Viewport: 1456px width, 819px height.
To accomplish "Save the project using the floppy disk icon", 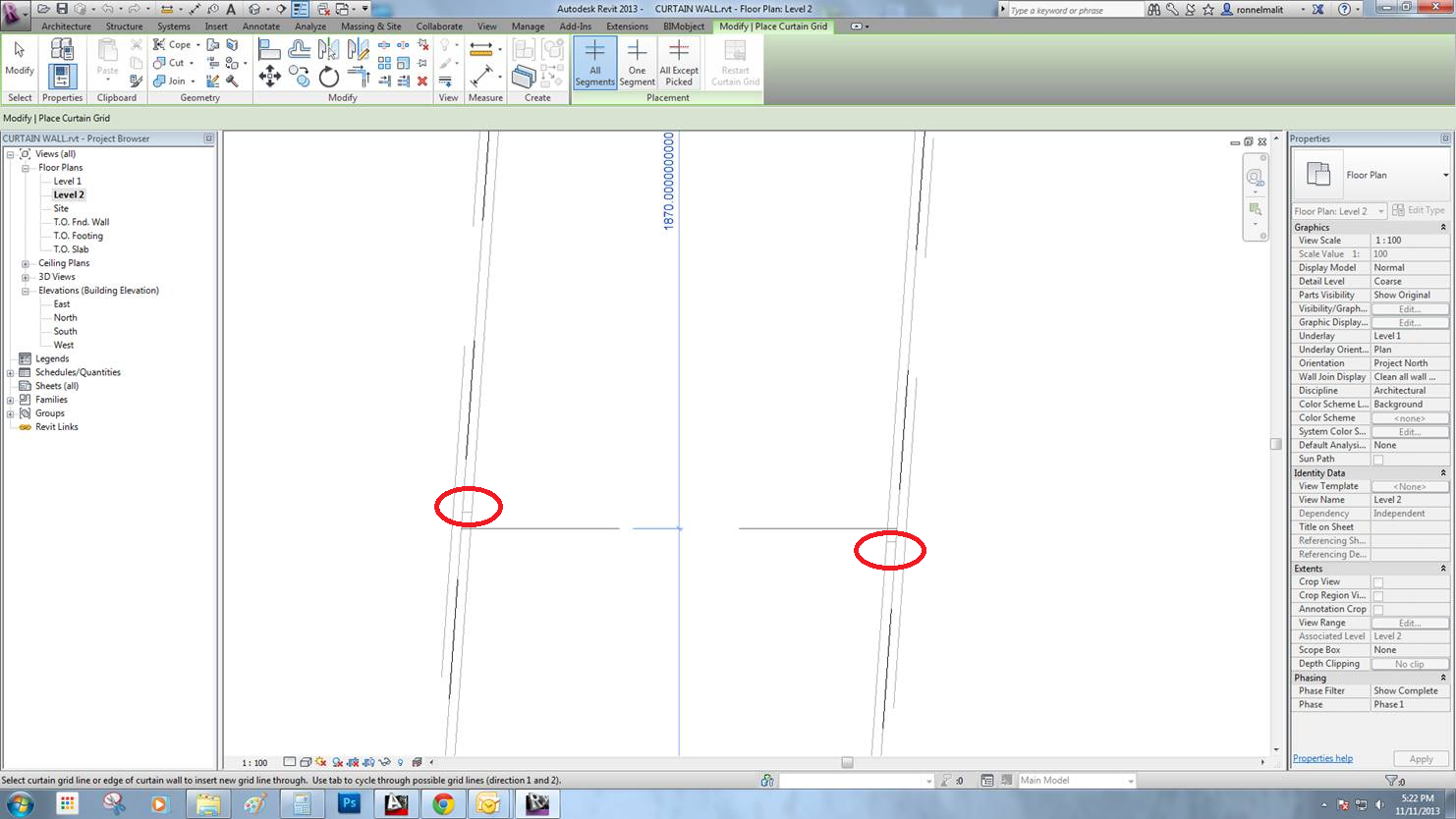I will point(62,9).
